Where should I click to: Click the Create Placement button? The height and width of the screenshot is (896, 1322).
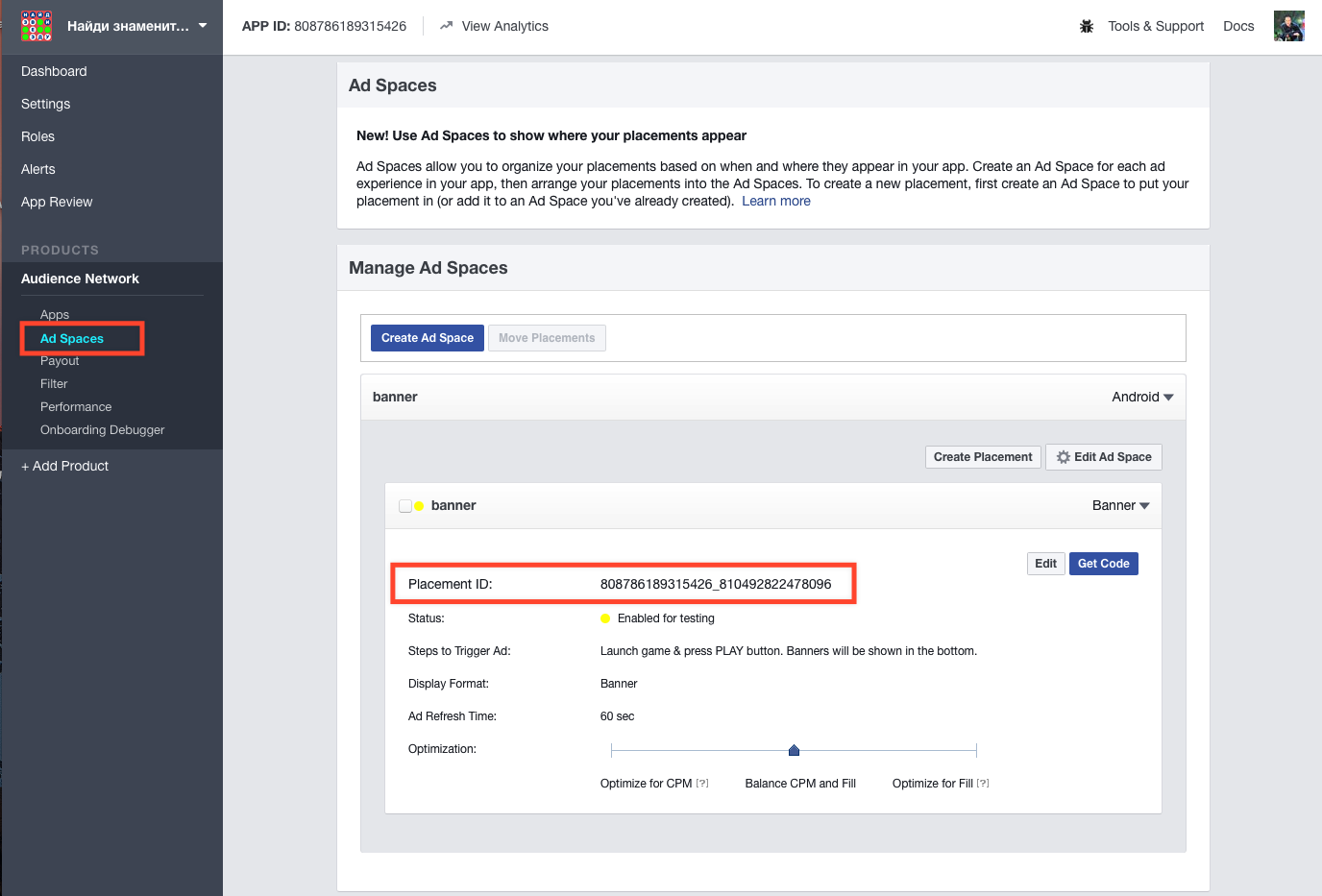point(983,457)
